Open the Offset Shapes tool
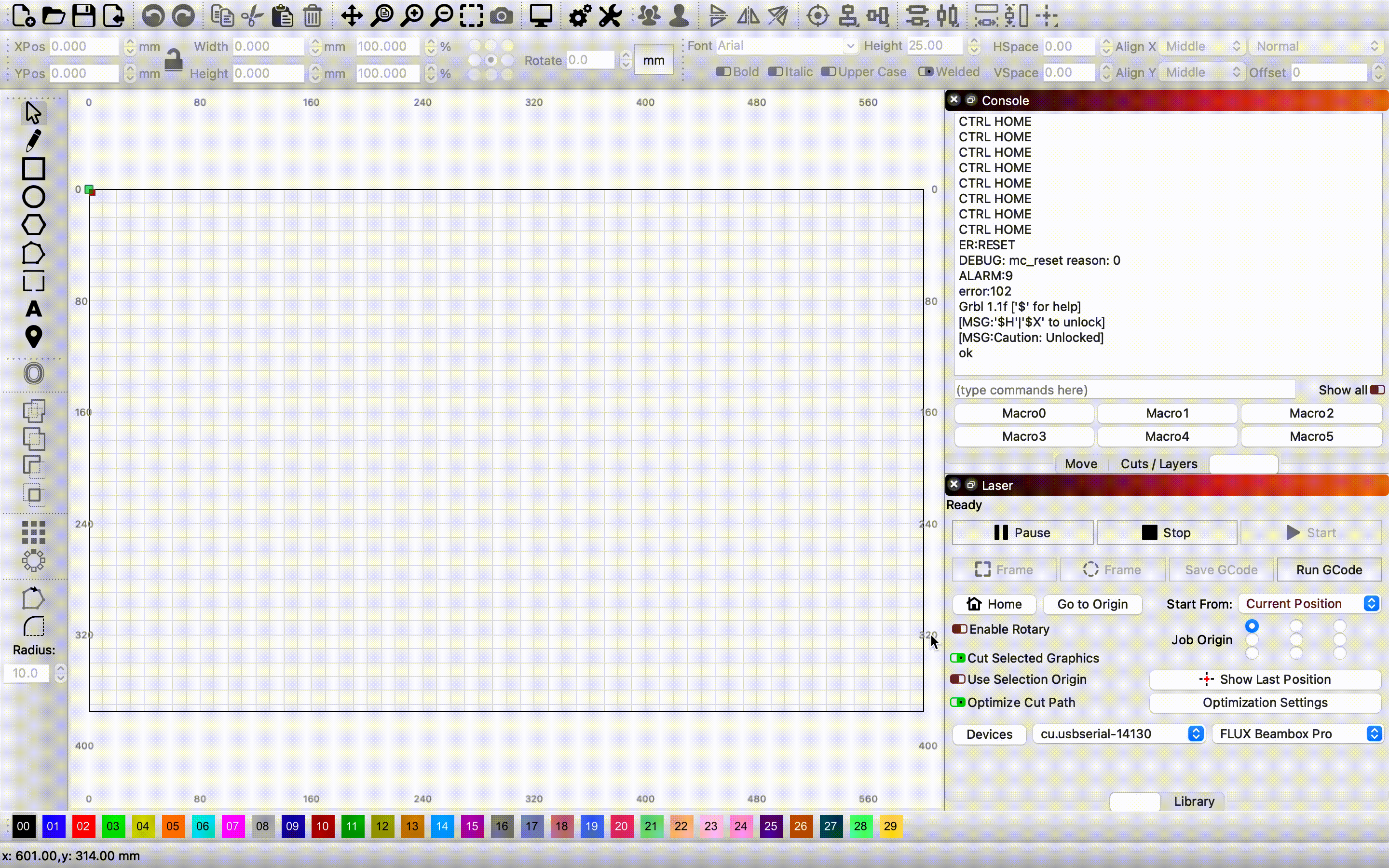 tap(33, 374)
